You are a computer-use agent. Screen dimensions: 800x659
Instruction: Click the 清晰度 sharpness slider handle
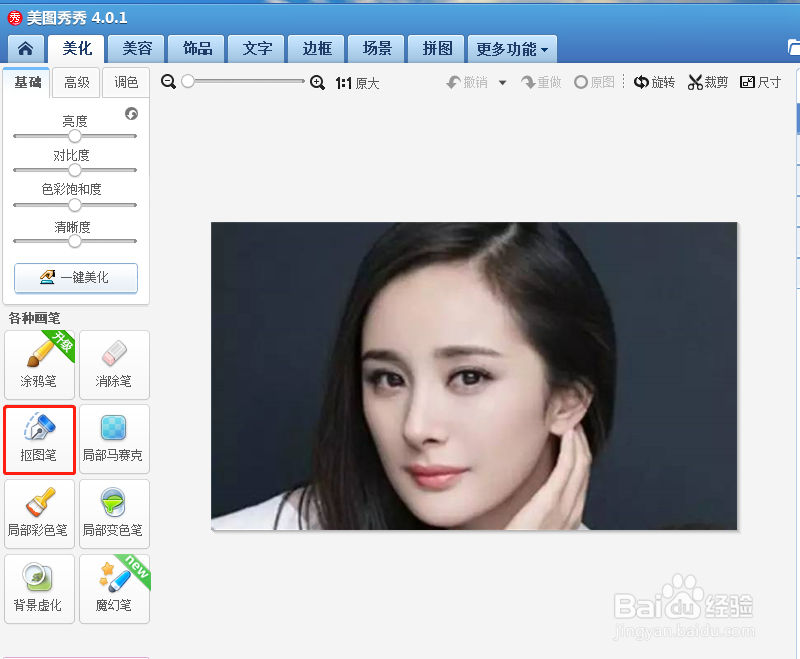(74, 241)
